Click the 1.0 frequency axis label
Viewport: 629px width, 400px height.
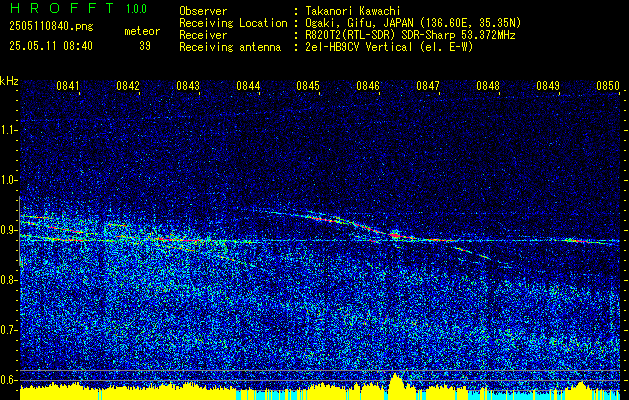pos(8,180)
